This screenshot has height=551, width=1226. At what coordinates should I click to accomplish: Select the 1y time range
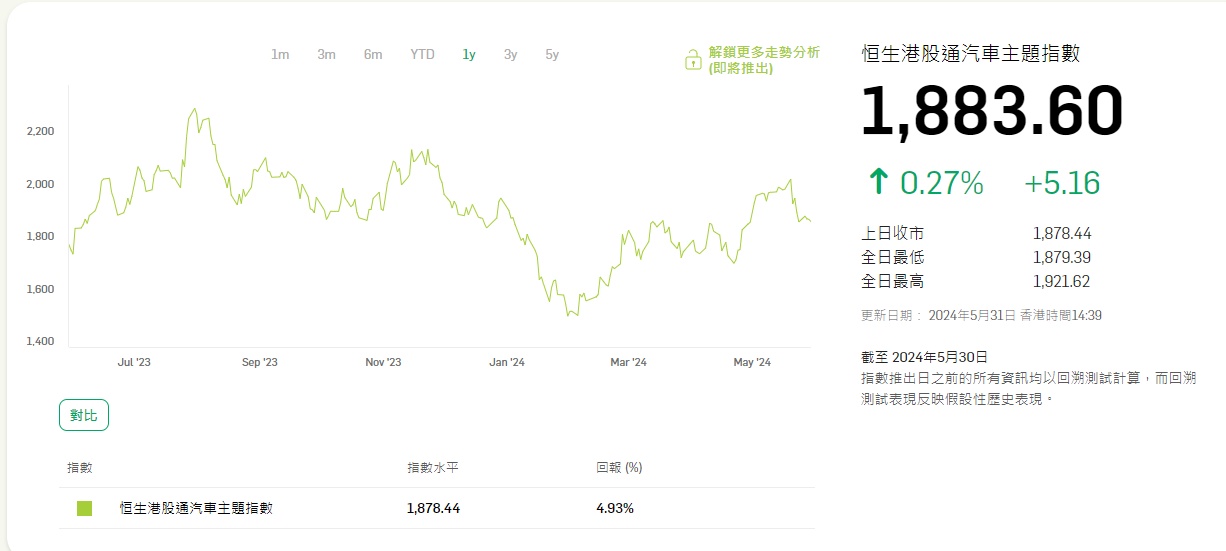tap(469, 55)
